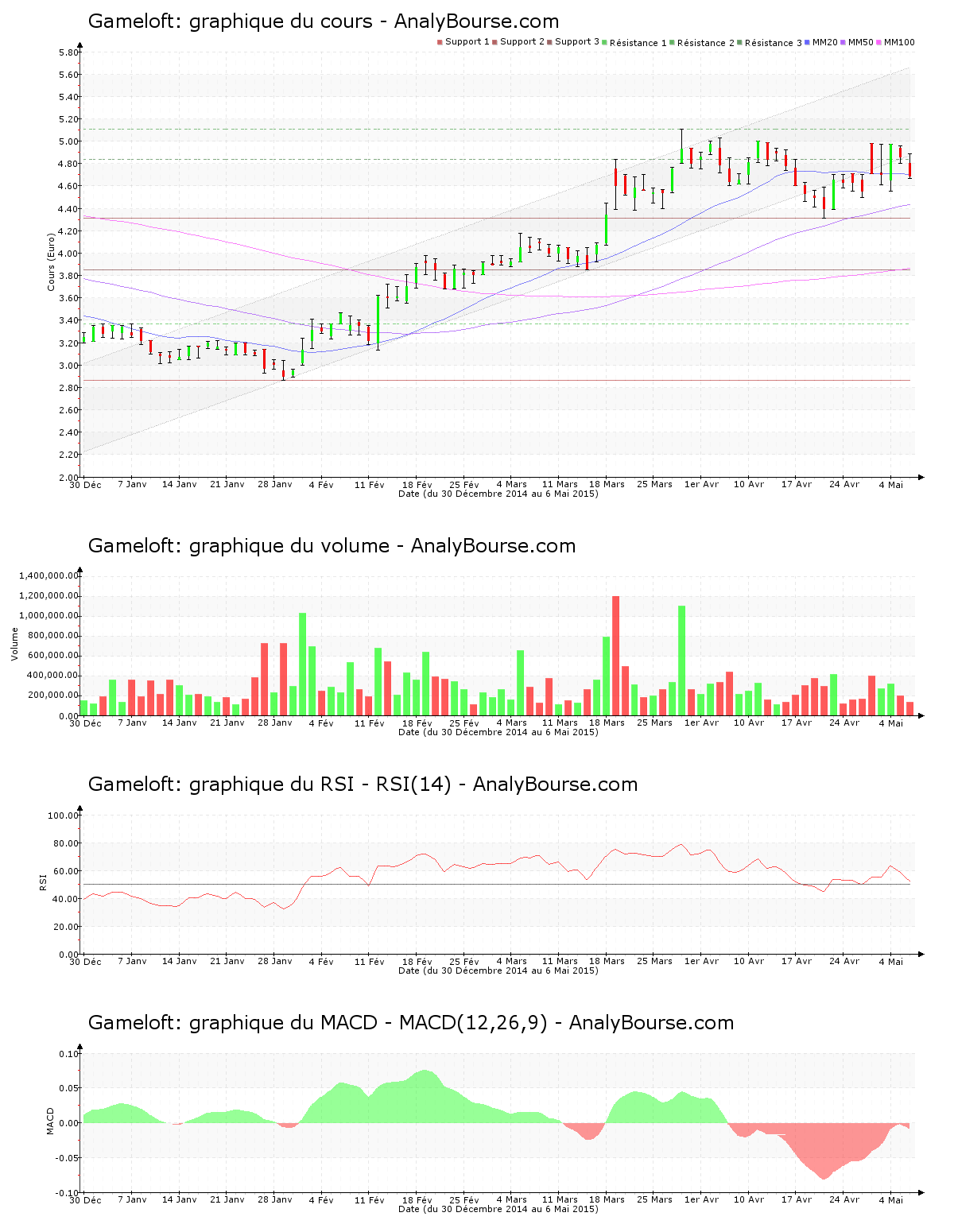Click the red Support 1 legend swatch
The image size is (954, 1232).
tap(440, 42)
